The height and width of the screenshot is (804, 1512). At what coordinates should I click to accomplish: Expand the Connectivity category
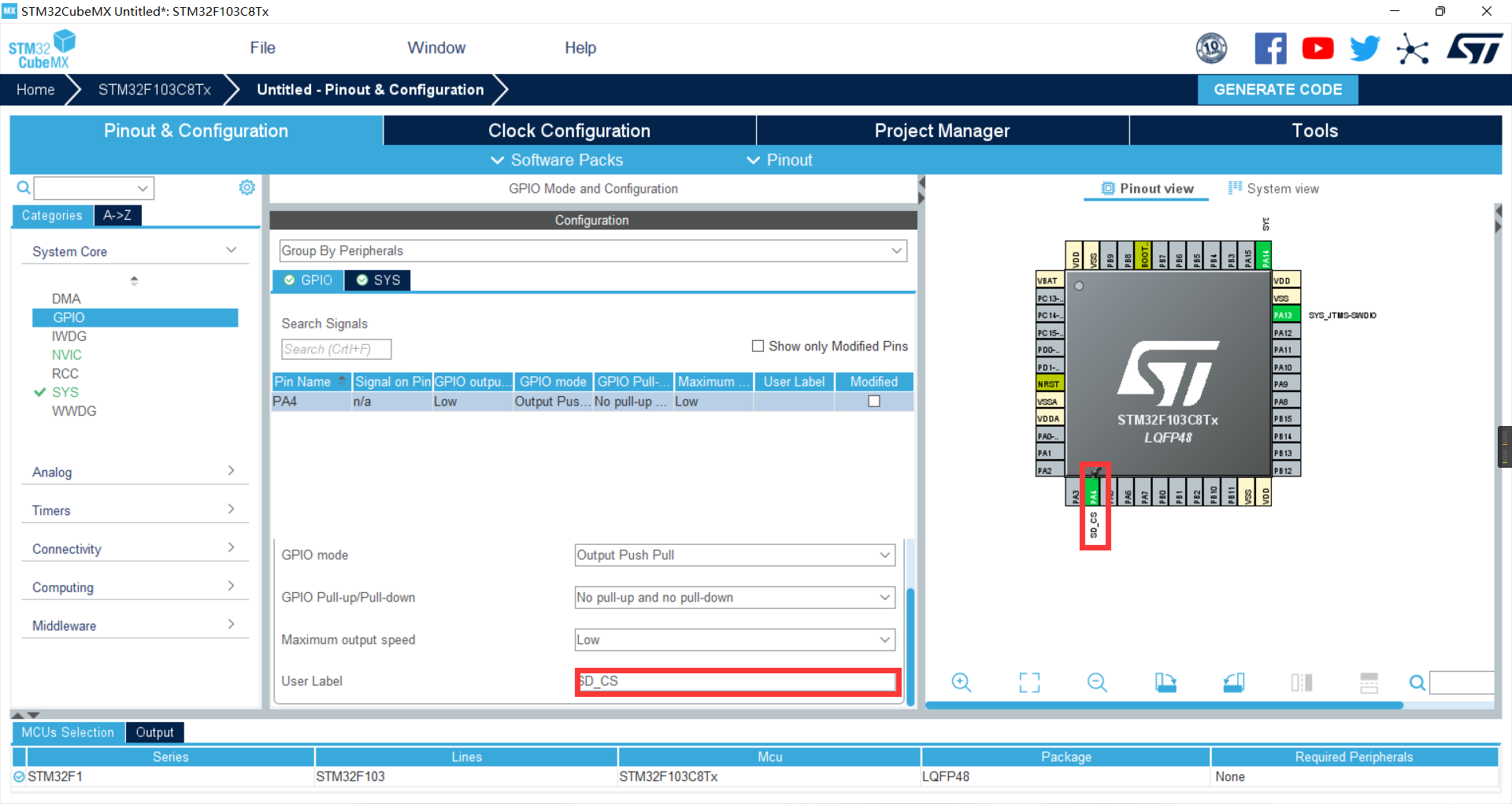pos(134,549)
